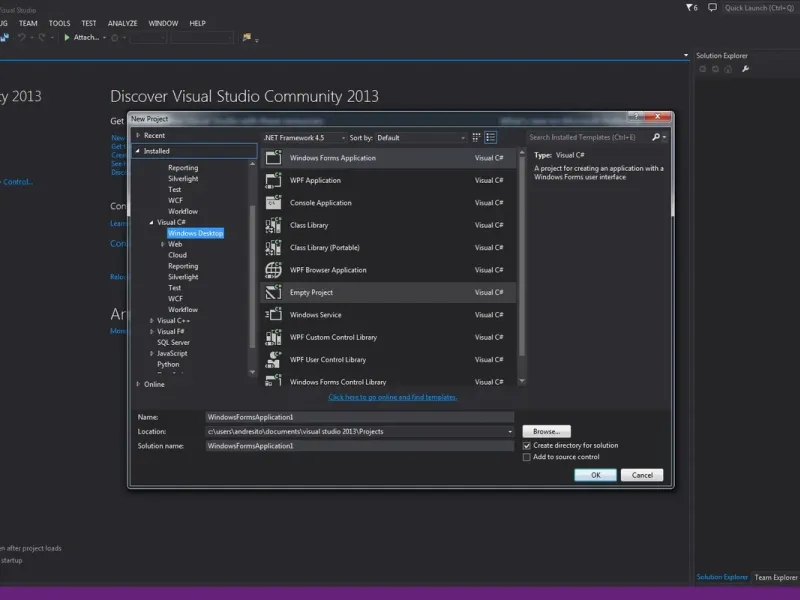Click the go online and find templates link
The image size is (800, 600).
(x=392, y=397)
